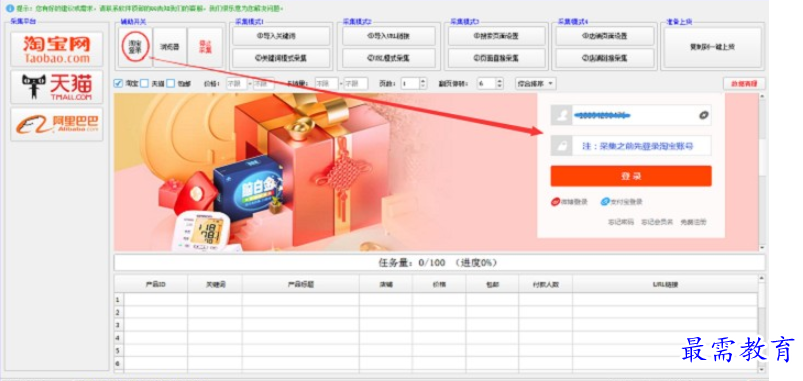Click ①导入URL链接 in mode 2
Image resolution: width=803 pixels, height=381 pixels.
point(389,36)
